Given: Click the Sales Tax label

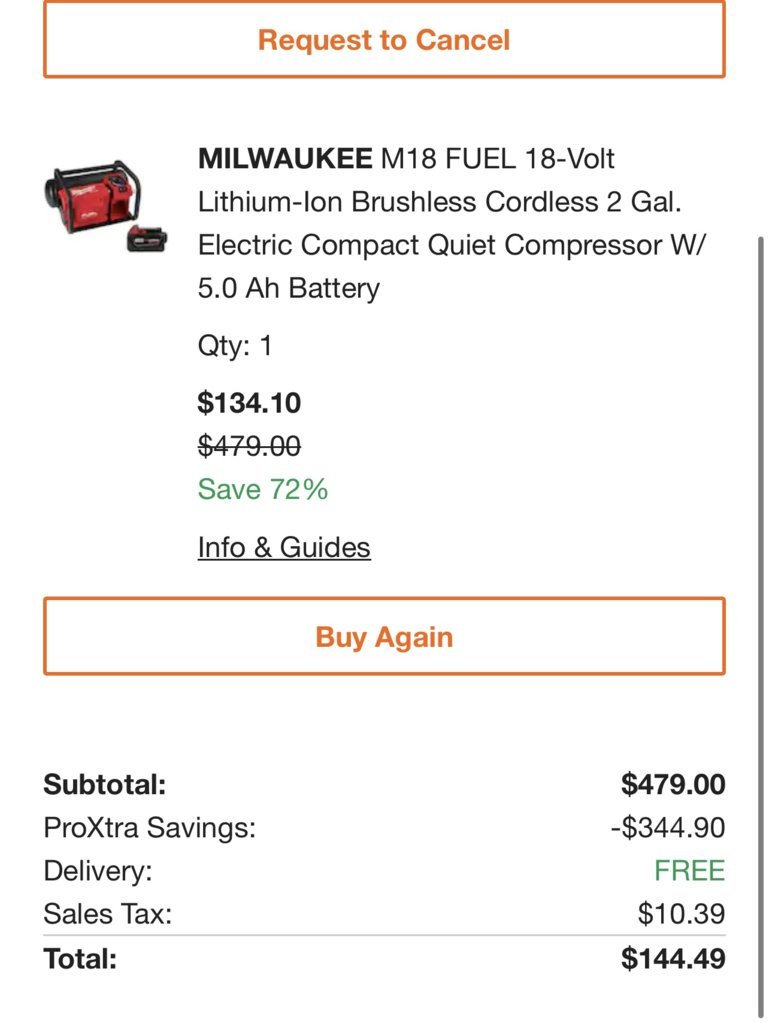Looking at the screenshot, I should tap(108, 913).
